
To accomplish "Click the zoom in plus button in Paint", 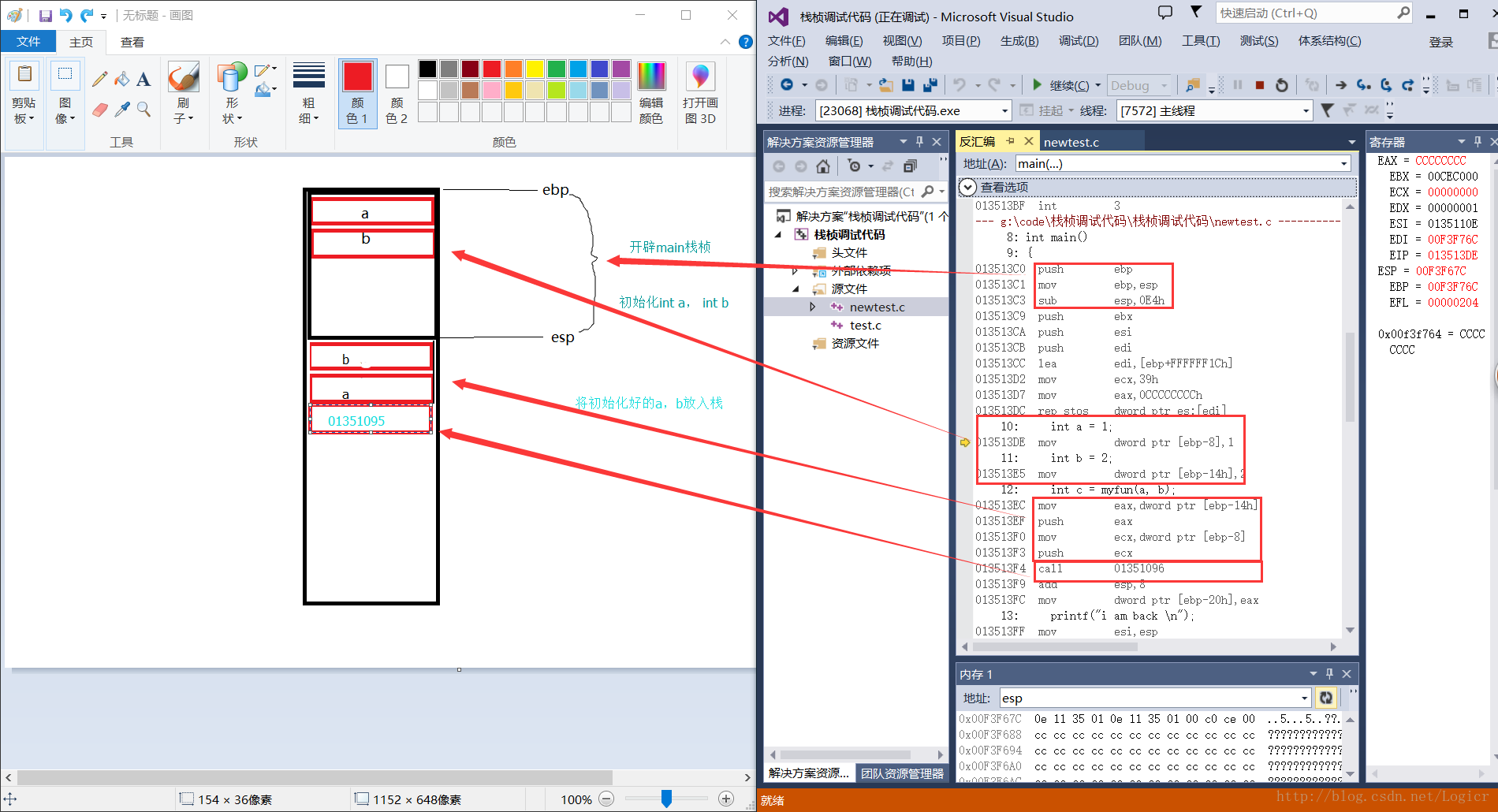I will [x=726, y=799].
